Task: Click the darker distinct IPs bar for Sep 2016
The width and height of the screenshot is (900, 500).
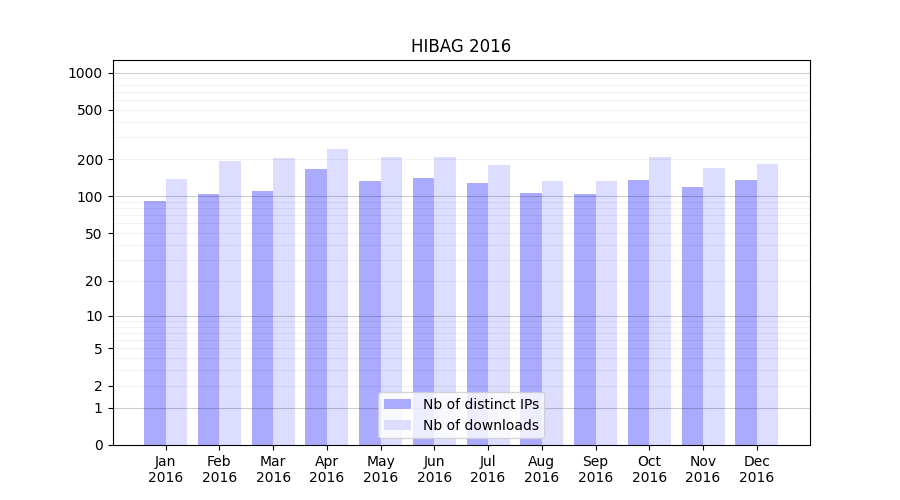Action: click(x=585, y=319)
